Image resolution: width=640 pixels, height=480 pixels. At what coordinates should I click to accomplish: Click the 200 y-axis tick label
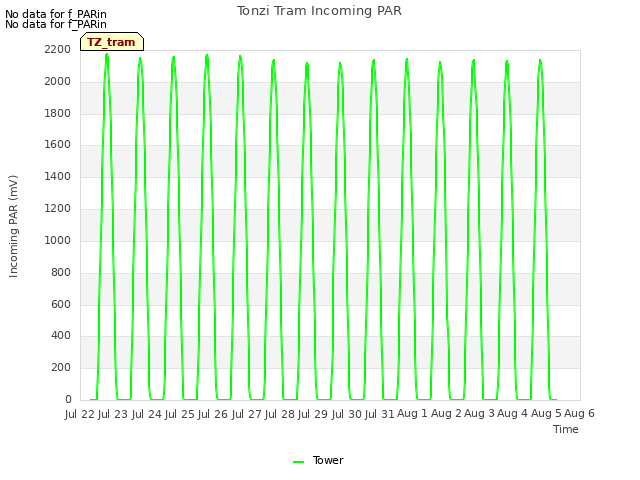pyautogui.click(x=61, y=367)
